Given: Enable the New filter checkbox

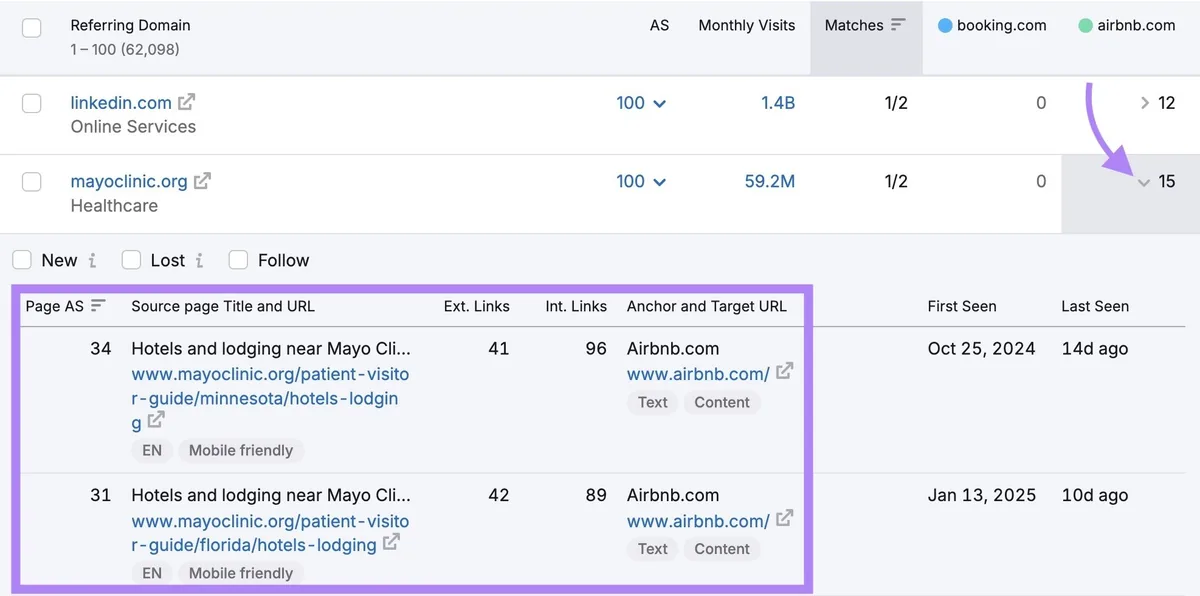Looking at the screenshot, I should point(22,260).
